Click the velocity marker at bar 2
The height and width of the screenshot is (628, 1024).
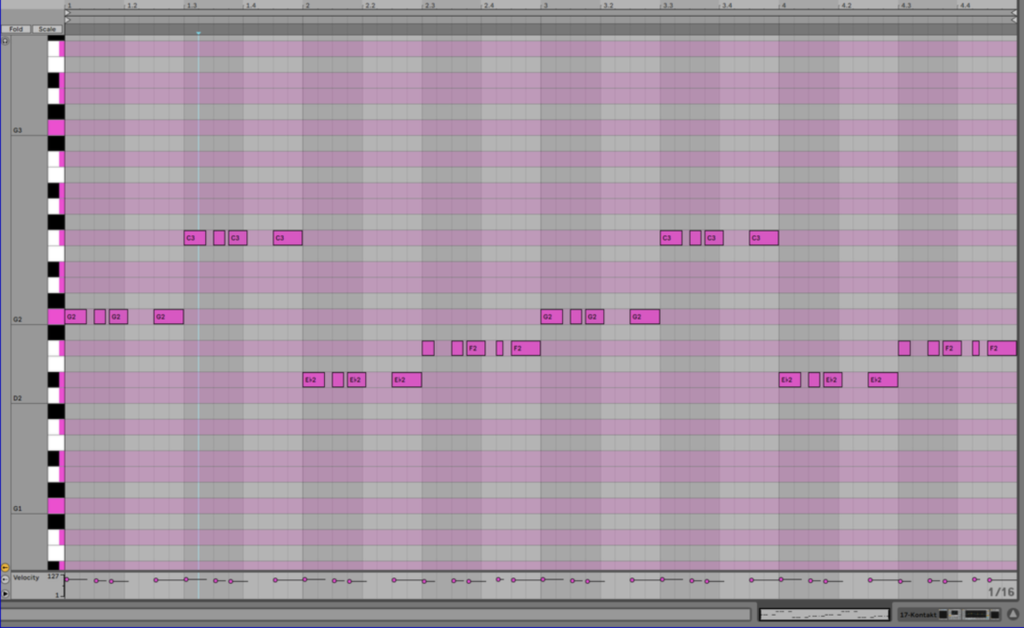305,579
